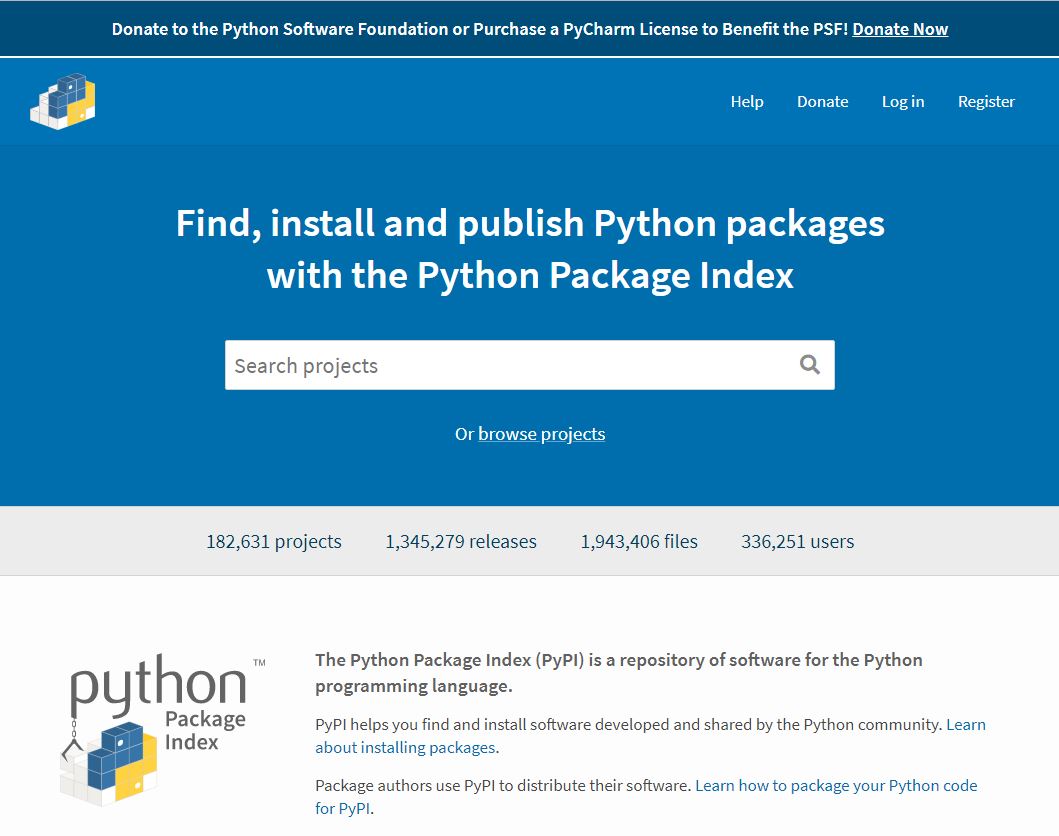Open Learn how to package Python code link
This screenshot has height=836, width=1059.
point(646,797)
